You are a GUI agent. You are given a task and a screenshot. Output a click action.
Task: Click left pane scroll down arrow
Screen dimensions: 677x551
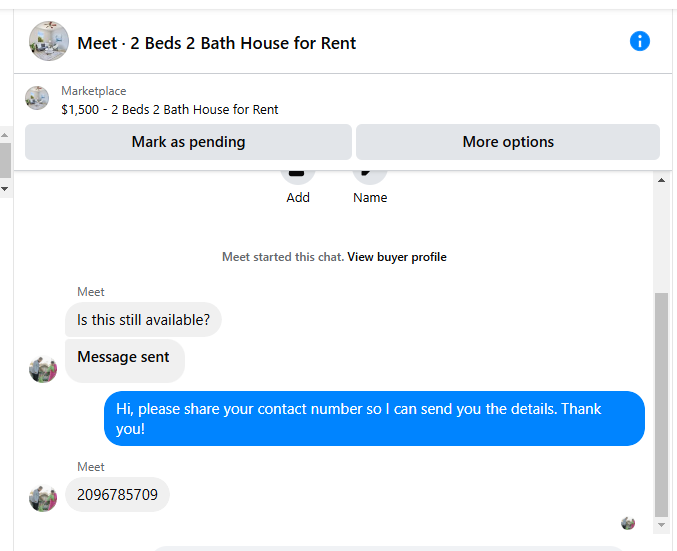[x=5, y=189]
